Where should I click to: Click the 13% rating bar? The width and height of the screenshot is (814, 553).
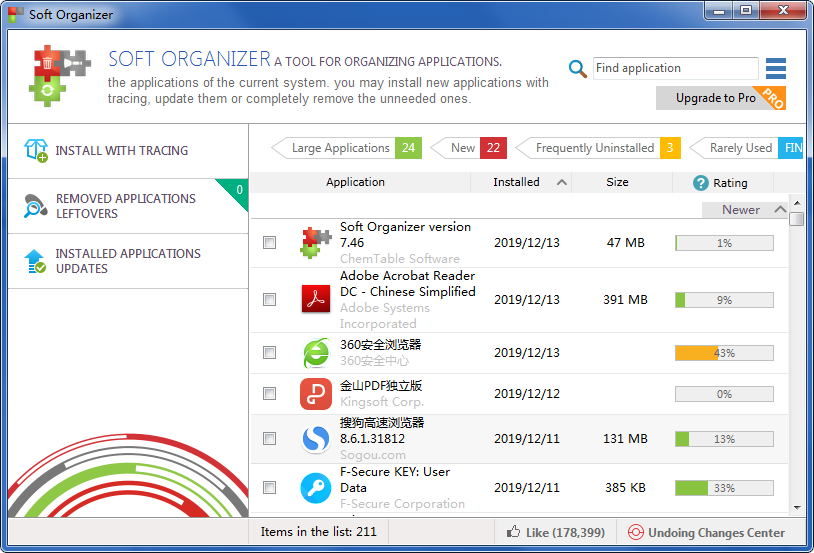724,439
